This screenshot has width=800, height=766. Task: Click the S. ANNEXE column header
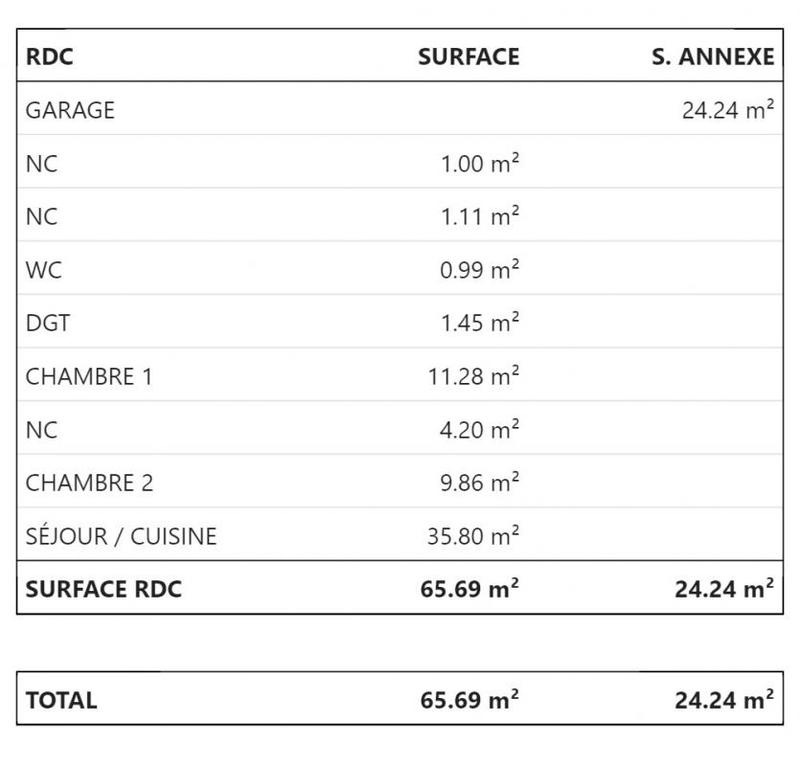712,57
